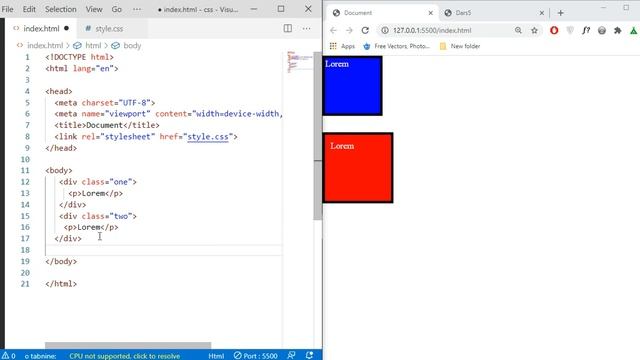Image resolution: width=640 pixels, height=360 pixels.
Task: Stop live server on Port : 5500
Action: coord(256,356)
